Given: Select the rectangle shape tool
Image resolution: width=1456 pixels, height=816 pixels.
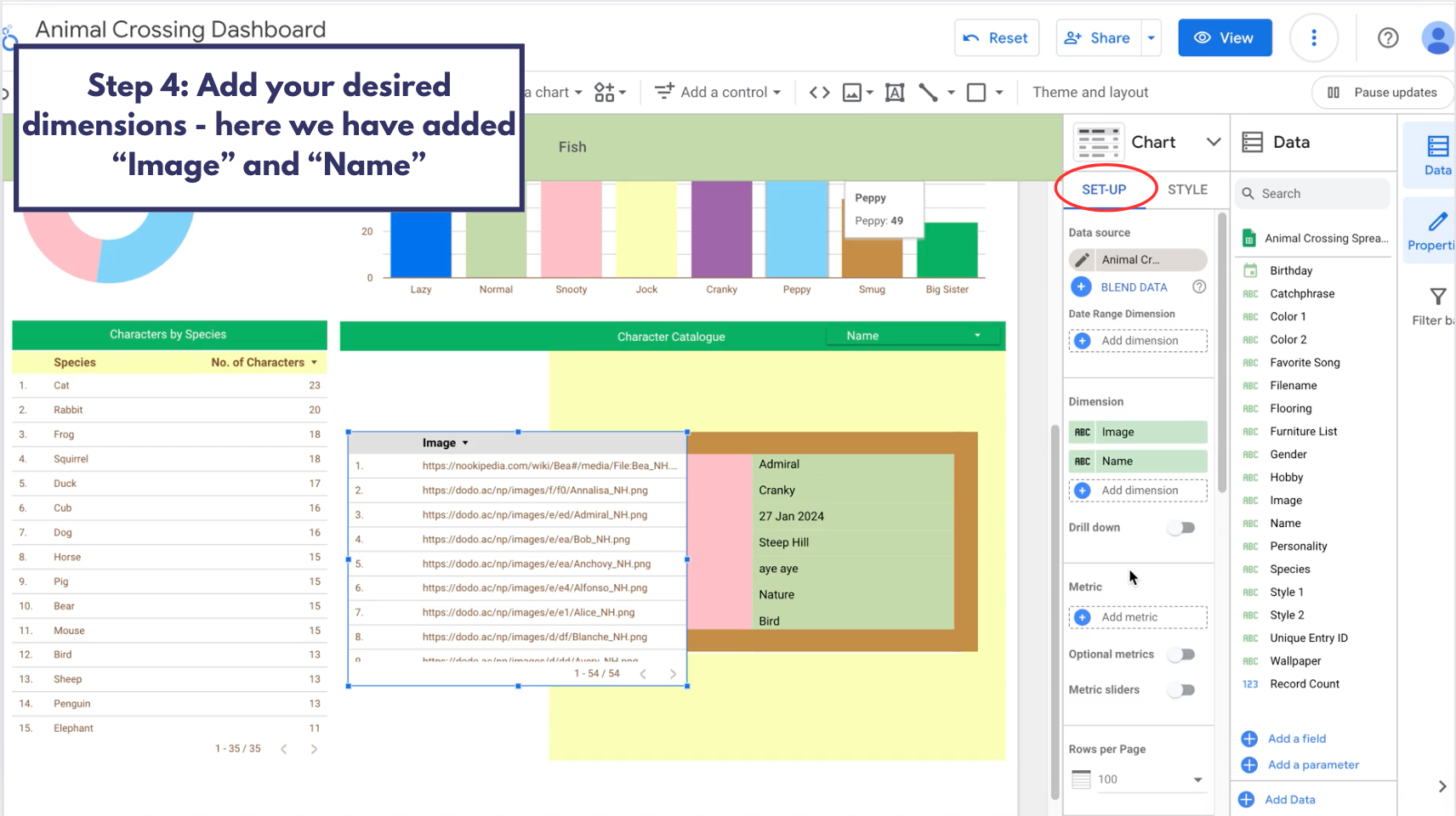Looking at the screenshot, I should click(976, 93).
